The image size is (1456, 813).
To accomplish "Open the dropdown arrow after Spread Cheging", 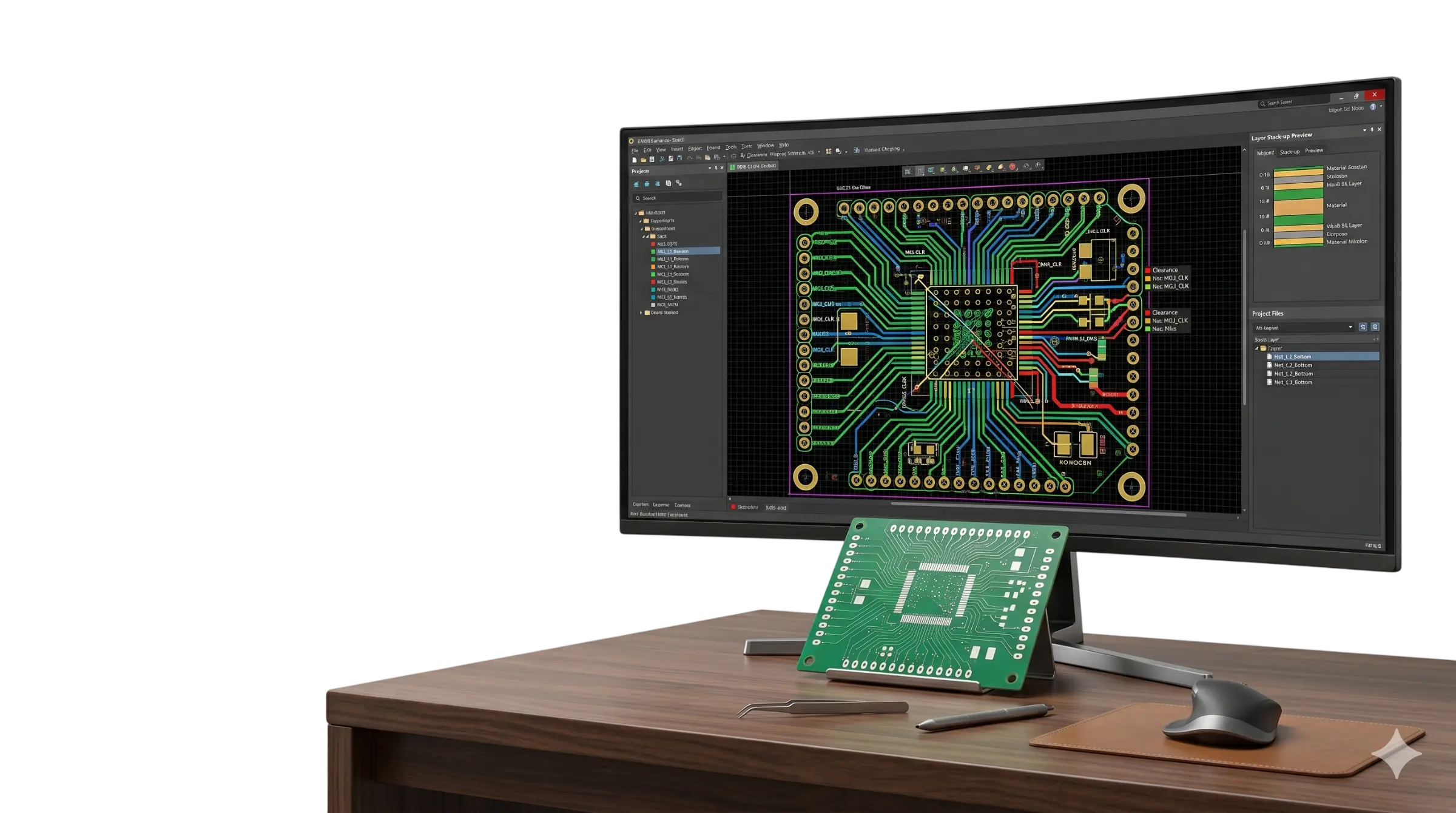I will click(x=903, y=150).
